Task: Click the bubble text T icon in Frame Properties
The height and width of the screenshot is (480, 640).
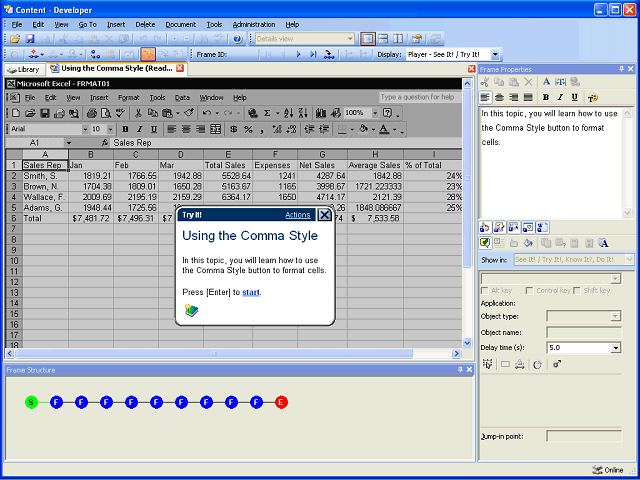Action: [x=560, y=82]
